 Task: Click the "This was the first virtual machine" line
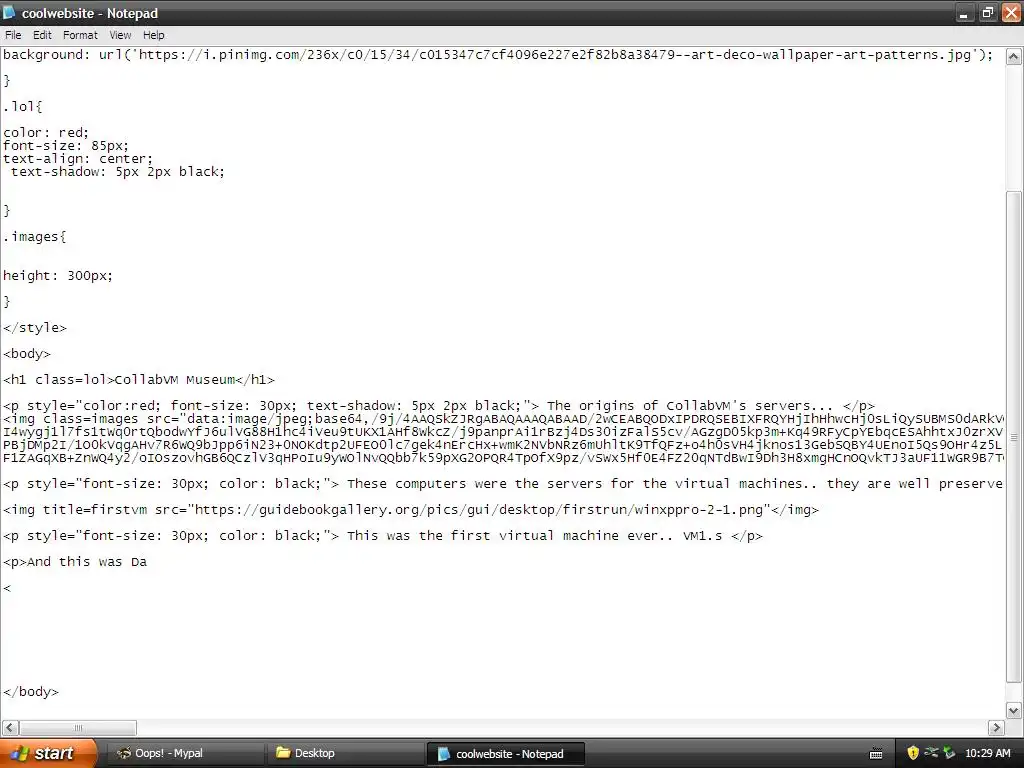(x=383, y=536)
